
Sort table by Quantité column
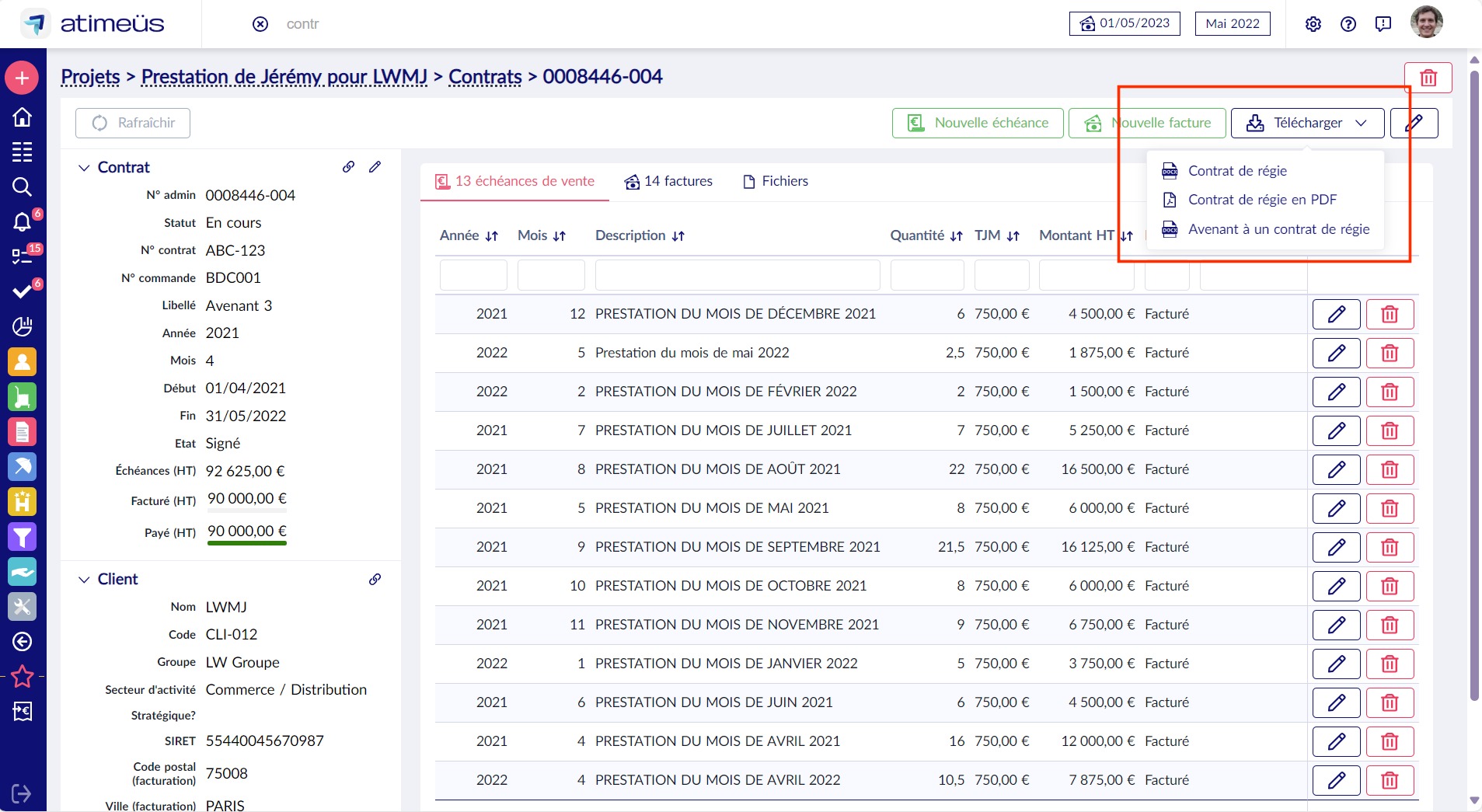(x=926, y=235)
